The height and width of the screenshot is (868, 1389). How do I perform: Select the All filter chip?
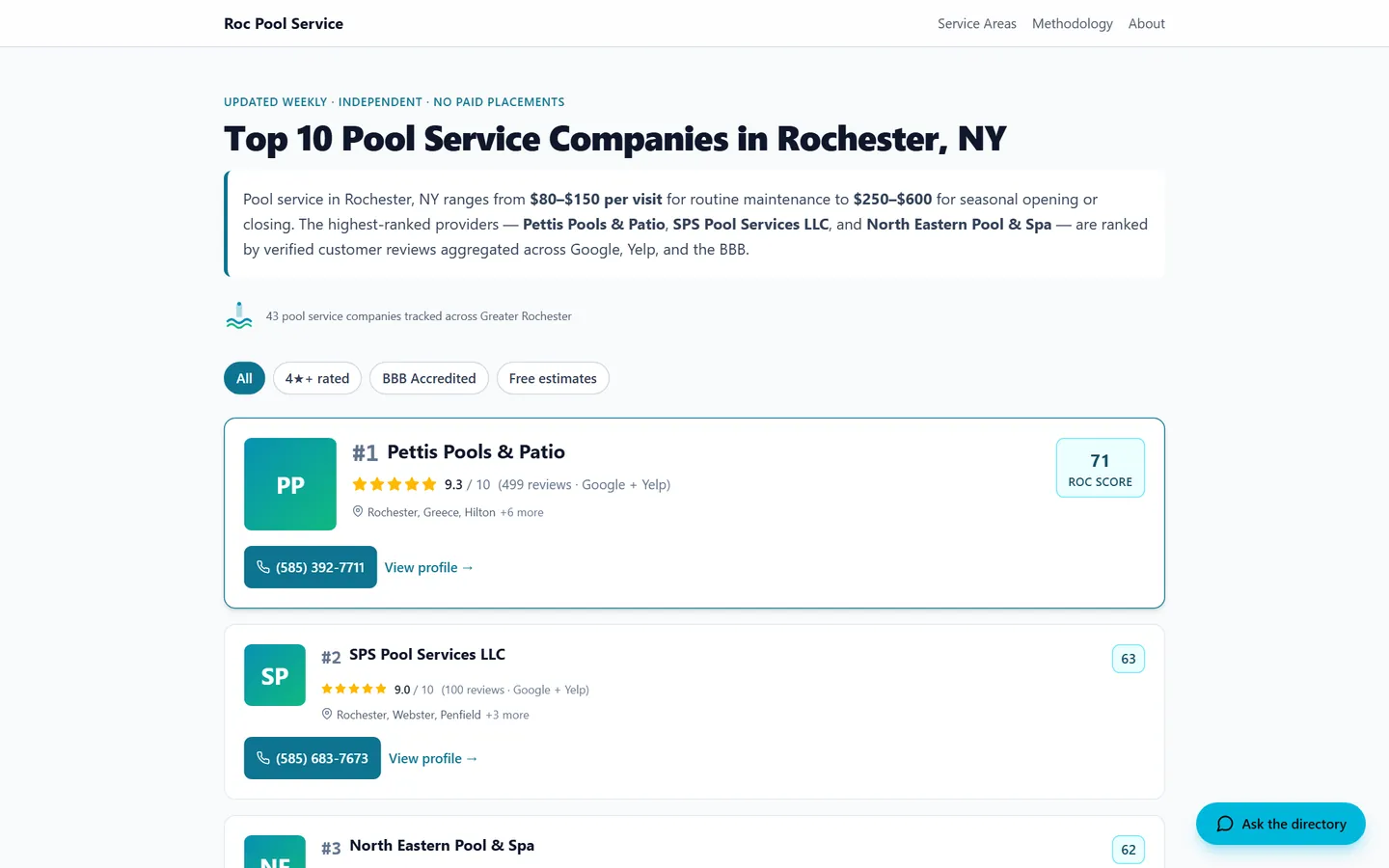point(244,378)
